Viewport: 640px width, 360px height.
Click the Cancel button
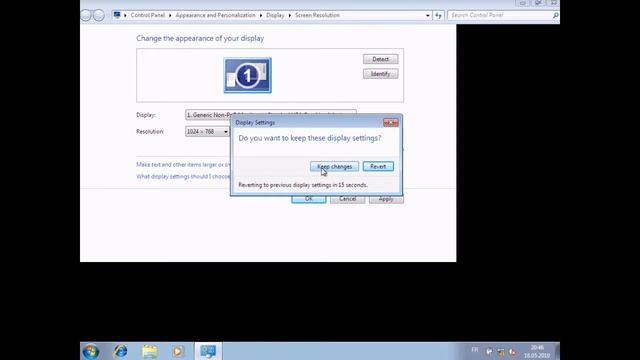(347, 199)
